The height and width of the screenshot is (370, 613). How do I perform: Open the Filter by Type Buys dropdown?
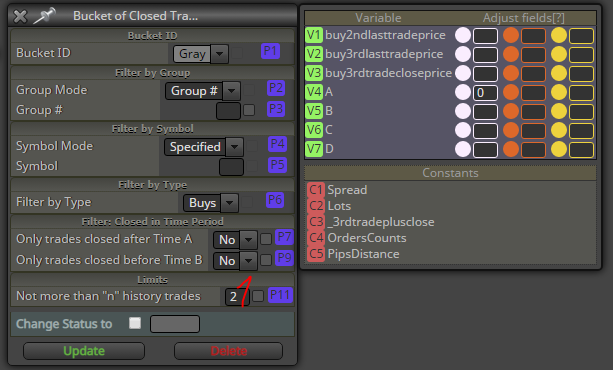click(x=211, y=203)
